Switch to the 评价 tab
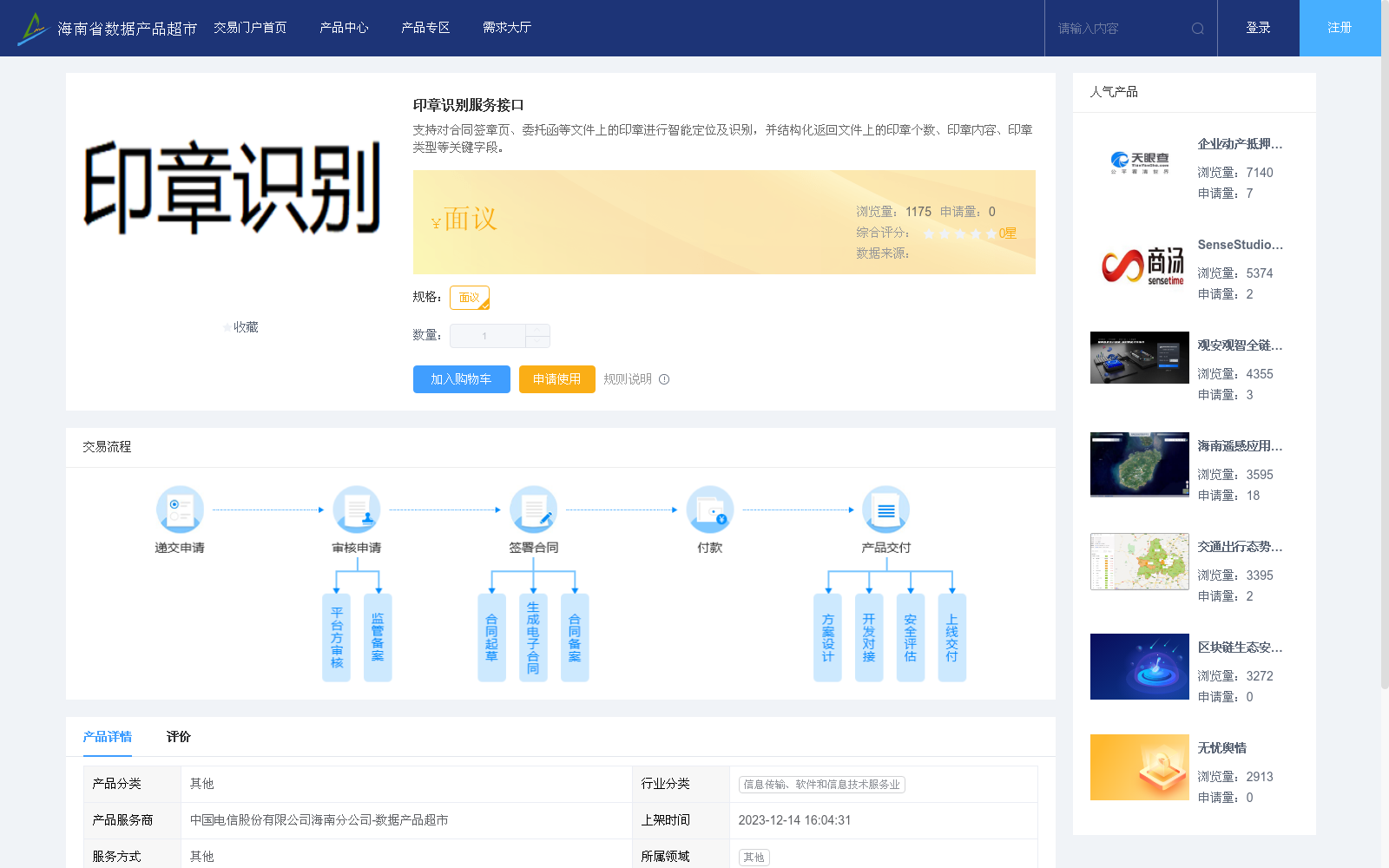The image size is (1389, 868). tap(179, 737)
